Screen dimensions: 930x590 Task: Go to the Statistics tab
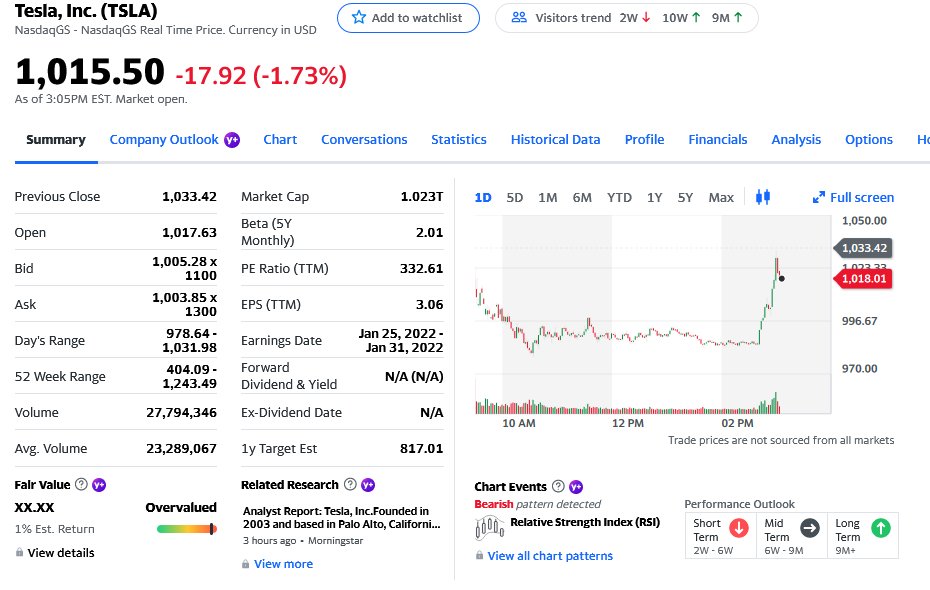[x=458, y=140]
